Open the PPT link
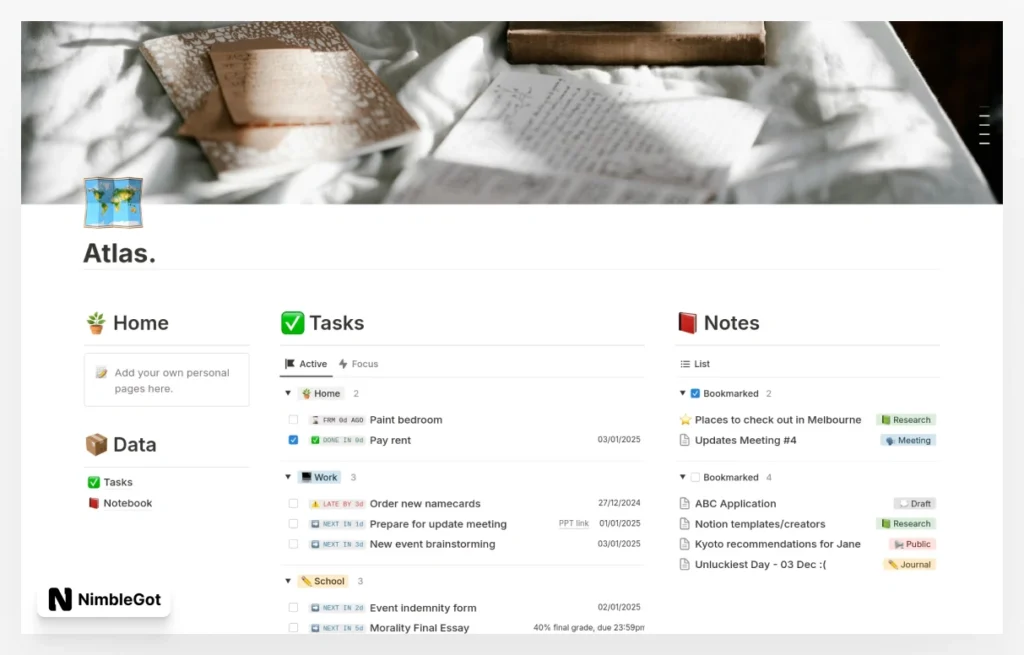The height and width of the screenshot is (655, 1024). 573,524
